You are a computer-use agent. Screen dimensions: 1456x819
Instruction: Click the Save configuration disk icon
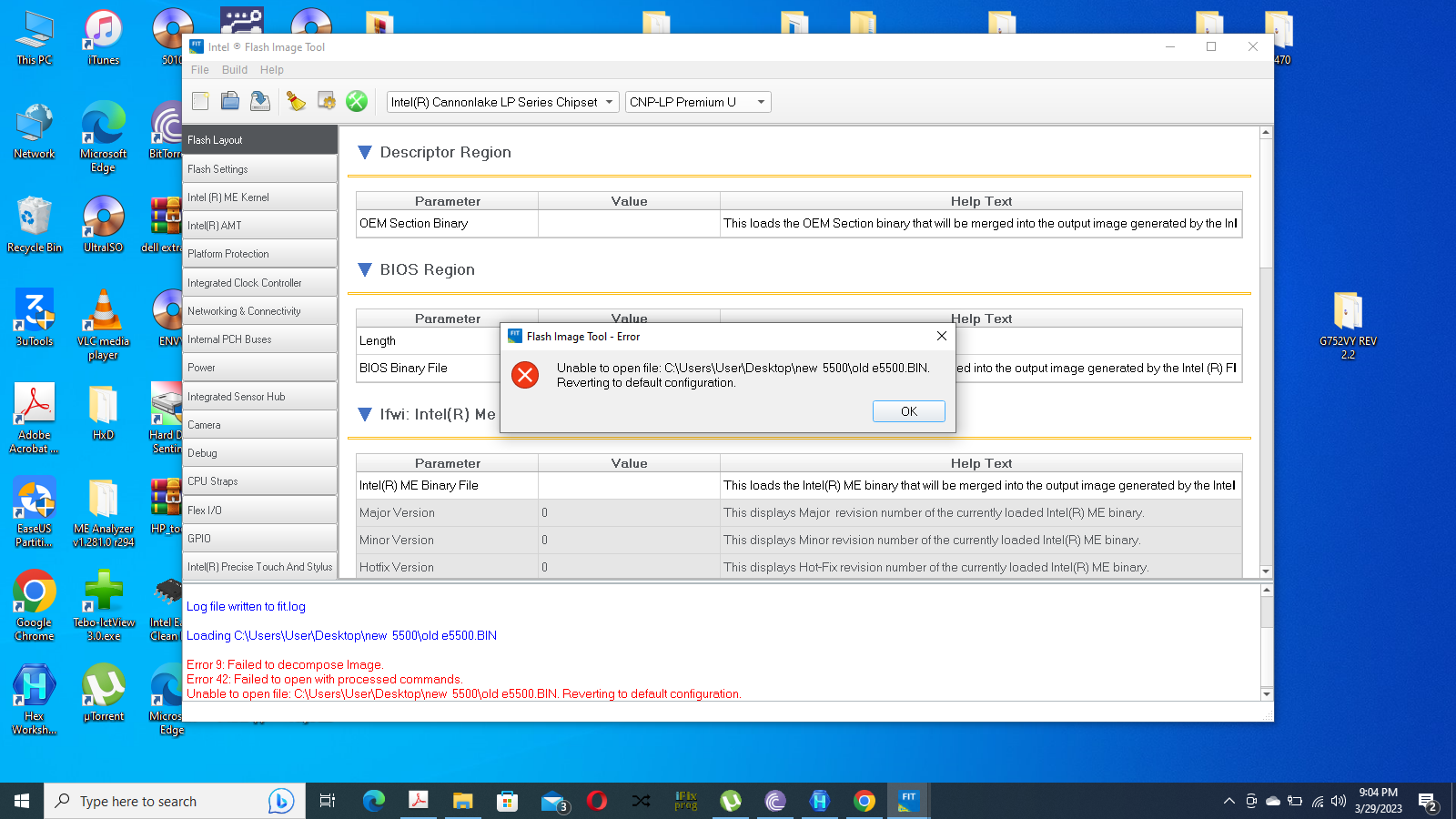(x=260, y=101)
